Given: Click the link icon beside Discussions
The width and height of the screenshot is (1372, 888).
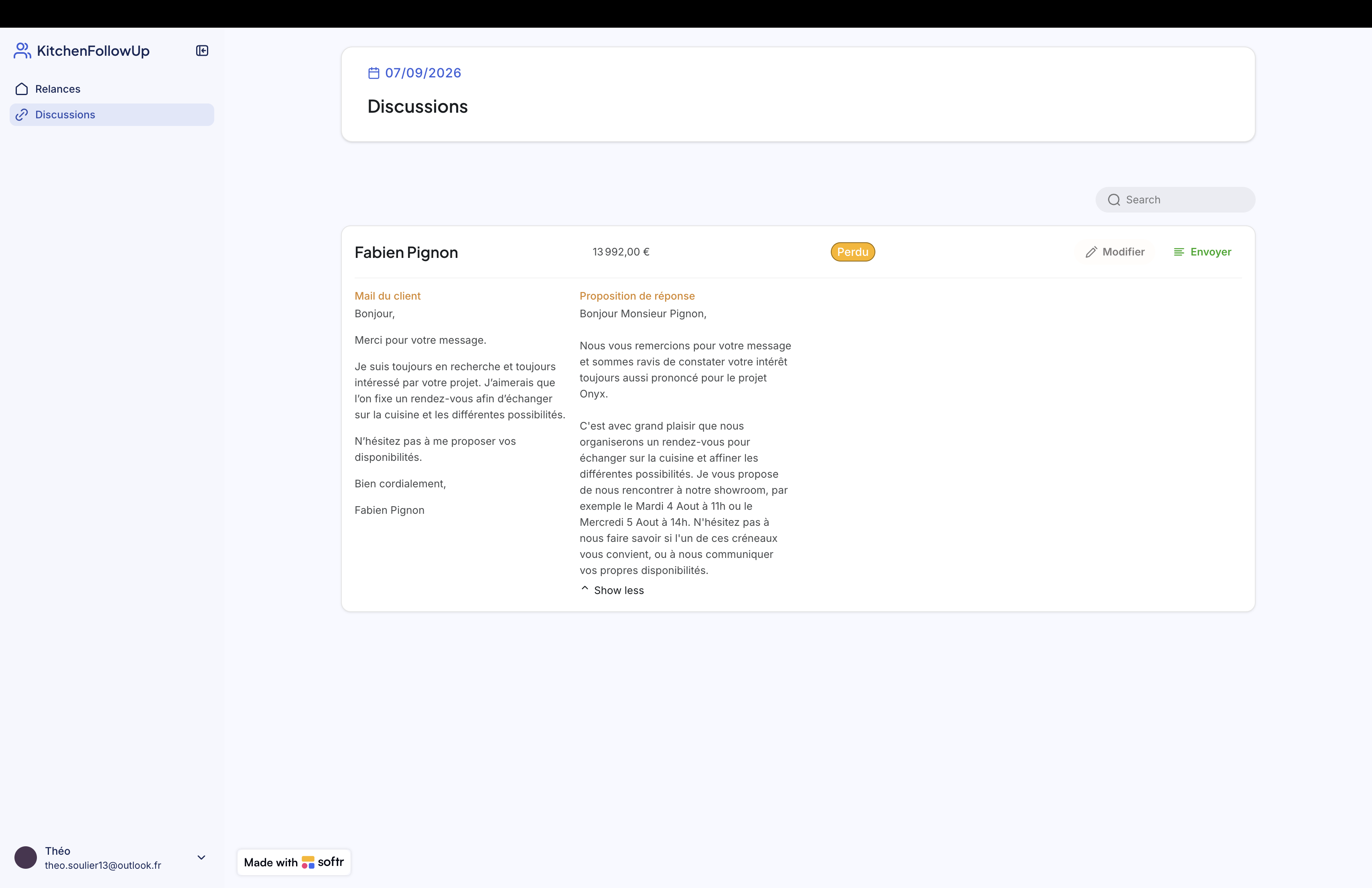Looking at the screenshot, I should [x=22, y=115].
